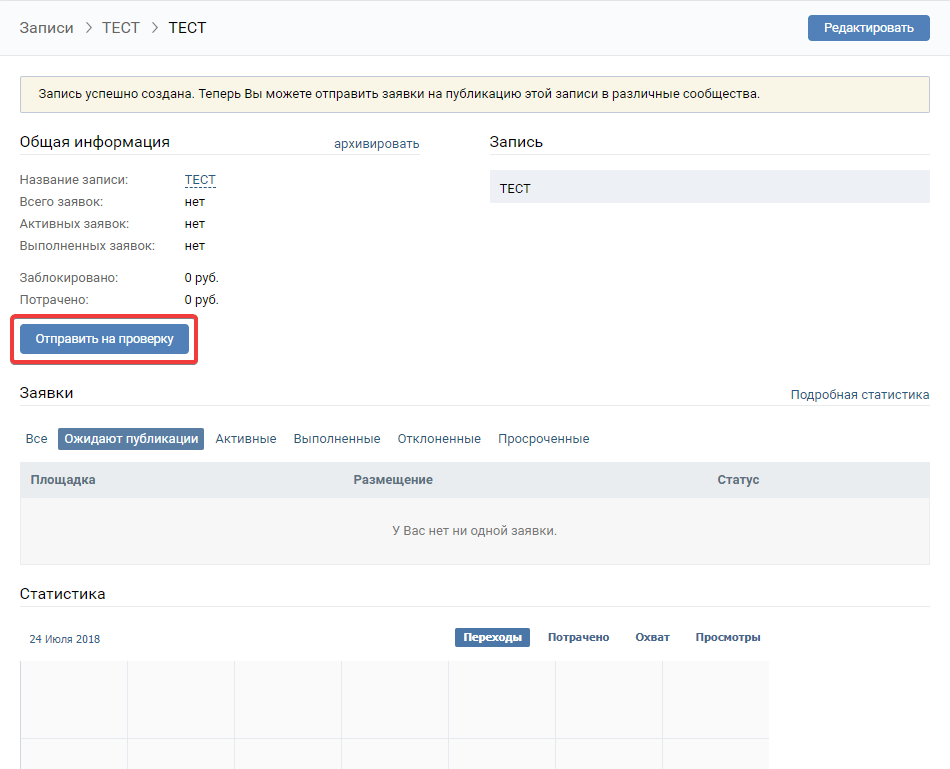Click the ТЕСТ post preview under Запись
Viewport: 950px width, 769px height.
pos(709,188)
